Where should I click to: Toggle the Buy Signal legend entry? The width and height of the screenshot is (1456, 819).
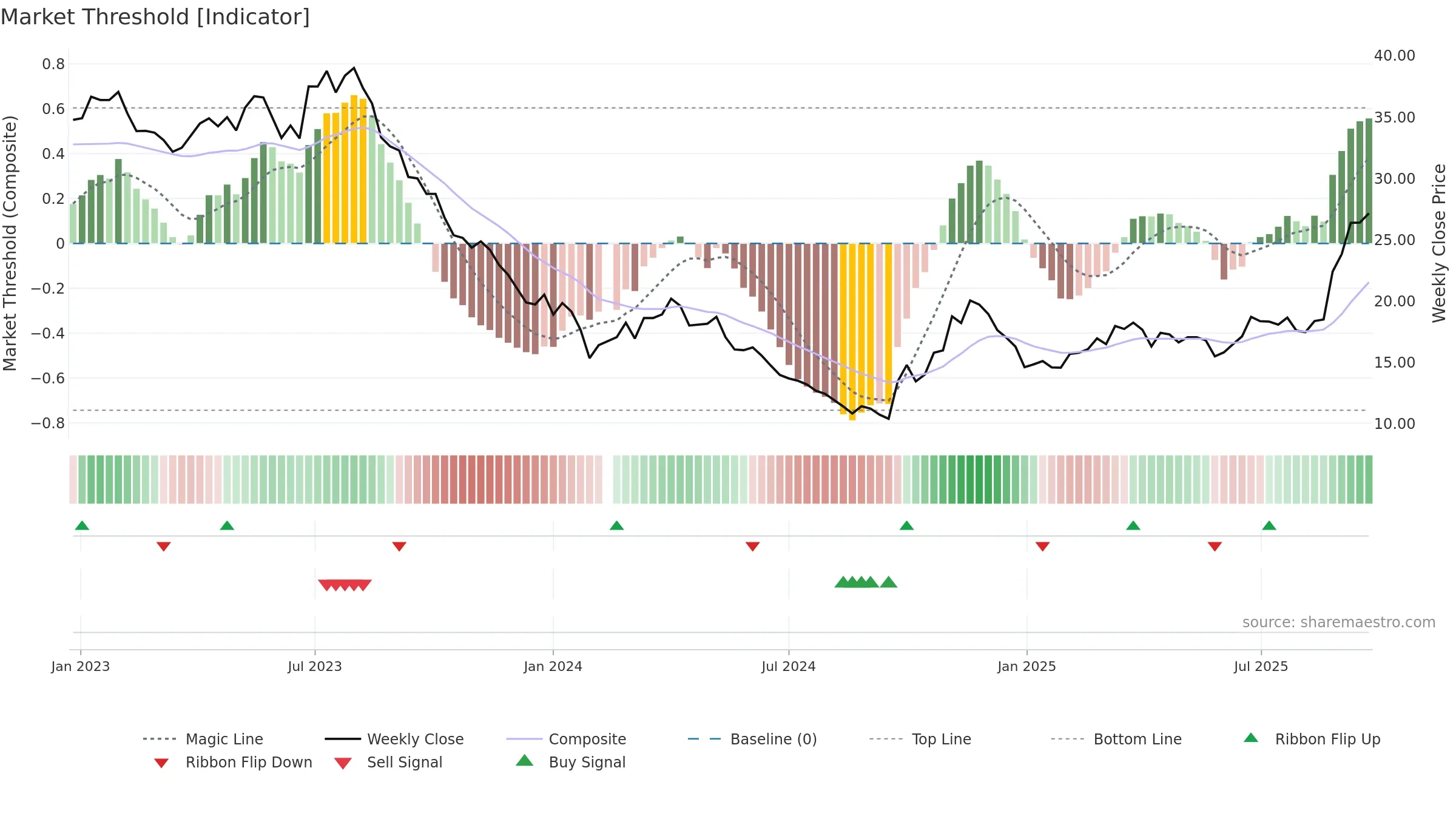570,762
